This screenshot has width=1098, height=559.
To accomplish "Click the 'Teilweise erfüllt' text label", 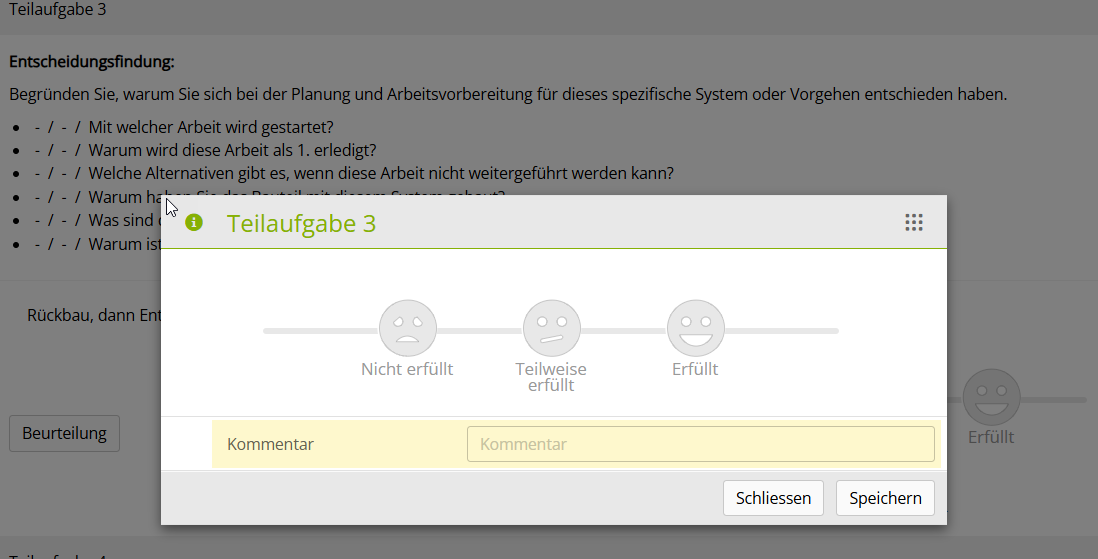I will 551,377.
